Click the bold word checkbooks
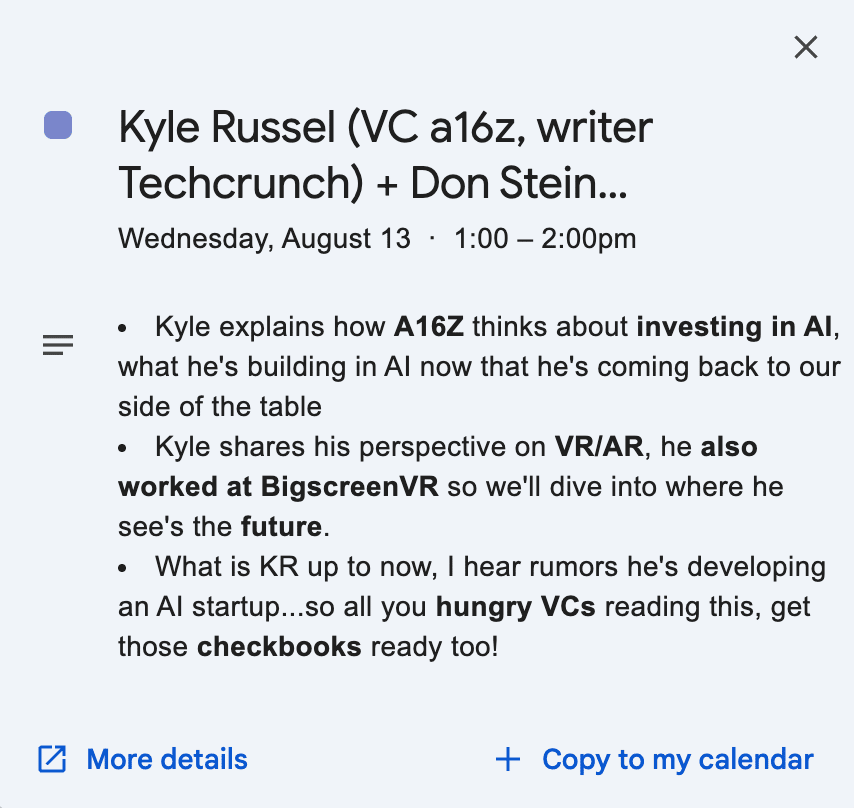 tap(279, 647)
